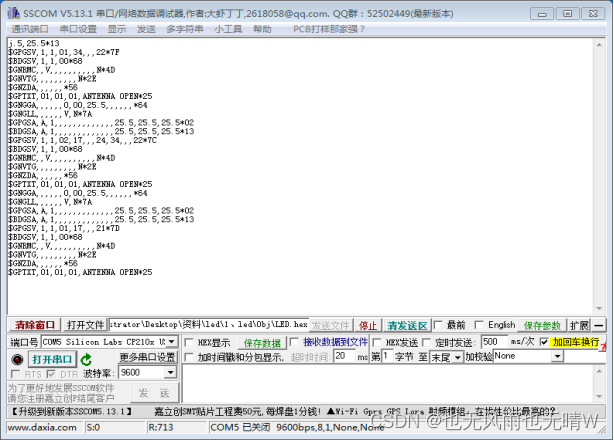Click the PCB打样那家强 menu link
Image resolution: width=614 pixels, height=440 pixels.
click(x=329, y=29)
